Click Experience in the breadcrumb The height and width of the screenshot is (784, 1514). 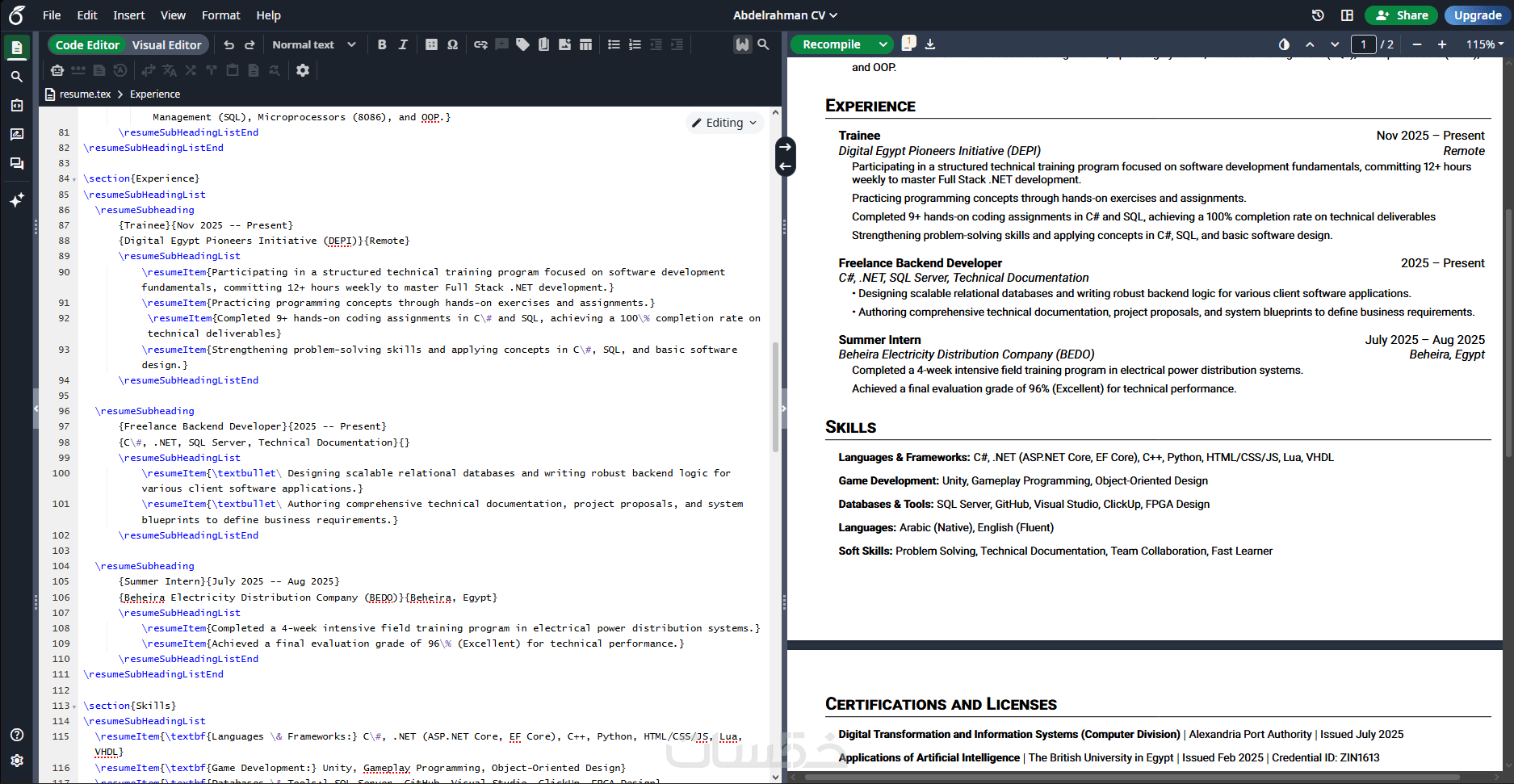pos(155,94)
